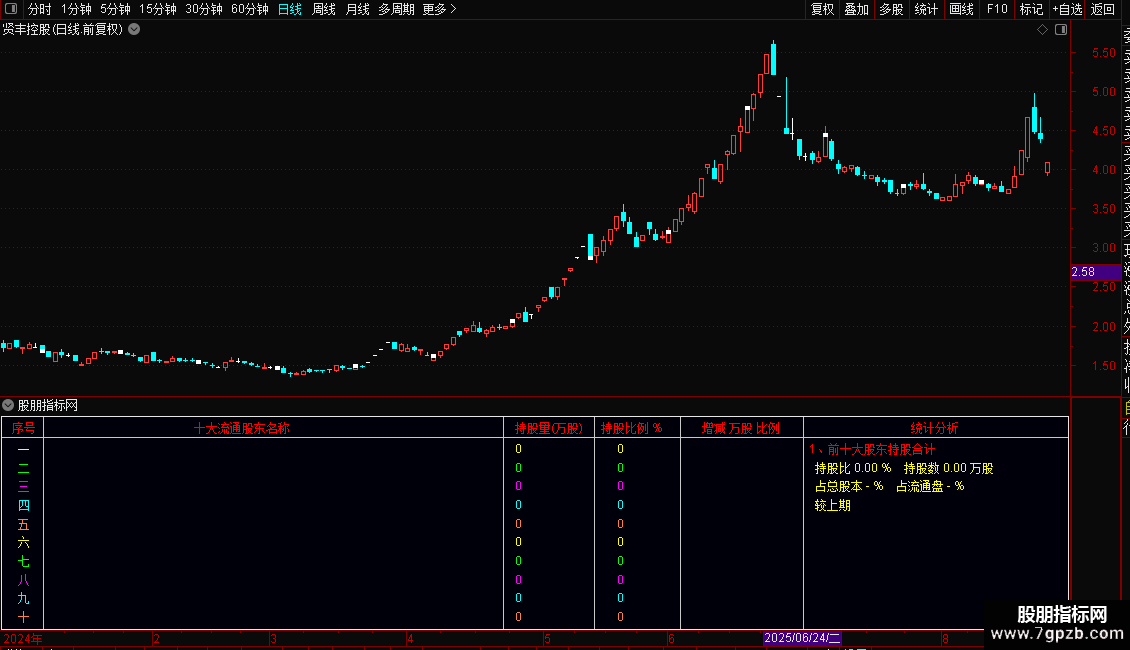
Task: Select the 15分钟 period
Action: (x=158, y=9)
